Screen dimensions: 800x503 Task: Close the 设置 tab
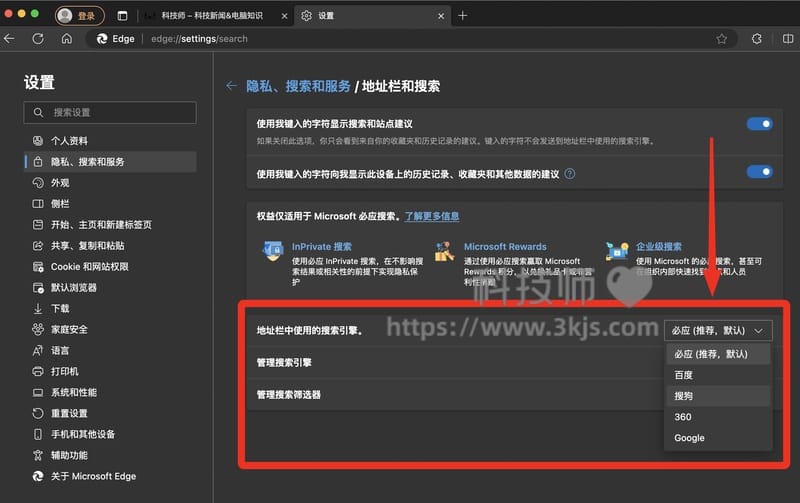point(441,16)
